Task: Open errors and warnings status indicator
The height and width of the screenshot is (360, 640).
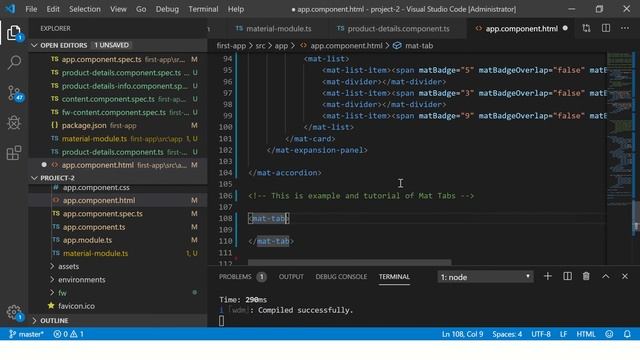Action: pyautogui.click(x=68, y=334)
